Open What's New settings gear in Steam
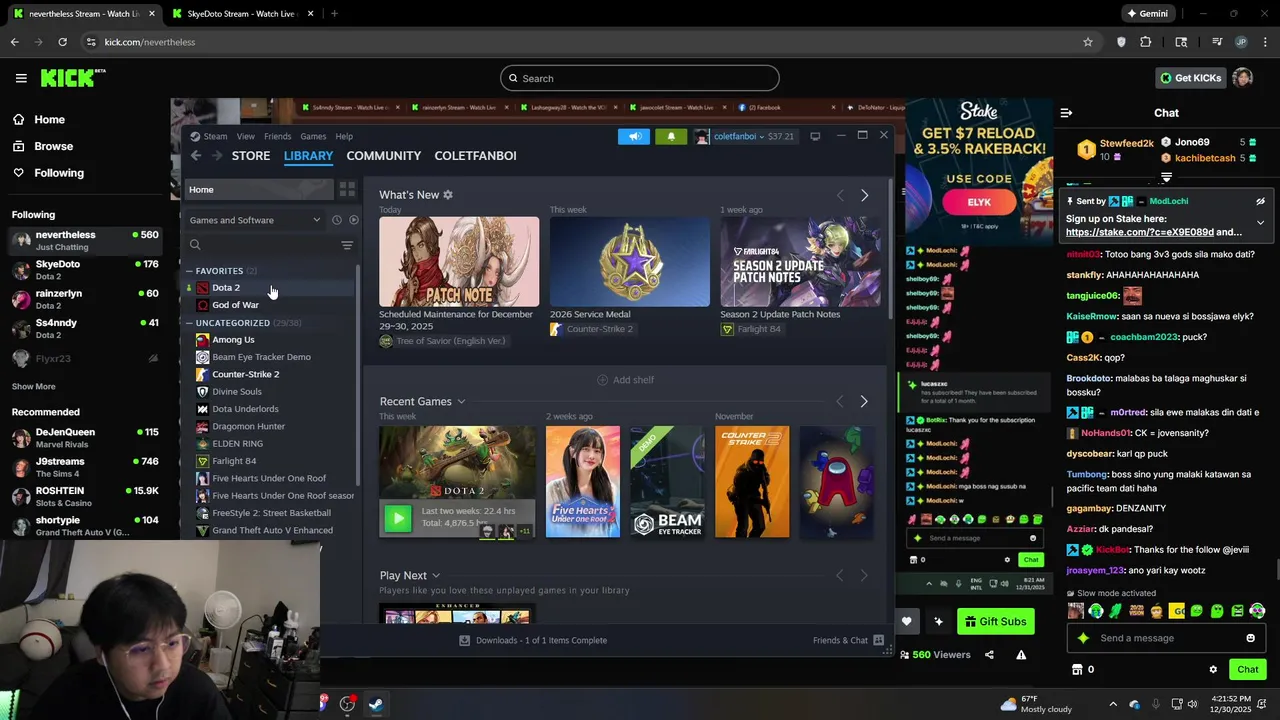Viewport: 1280px width, 720px height. (x=448, y=195)
